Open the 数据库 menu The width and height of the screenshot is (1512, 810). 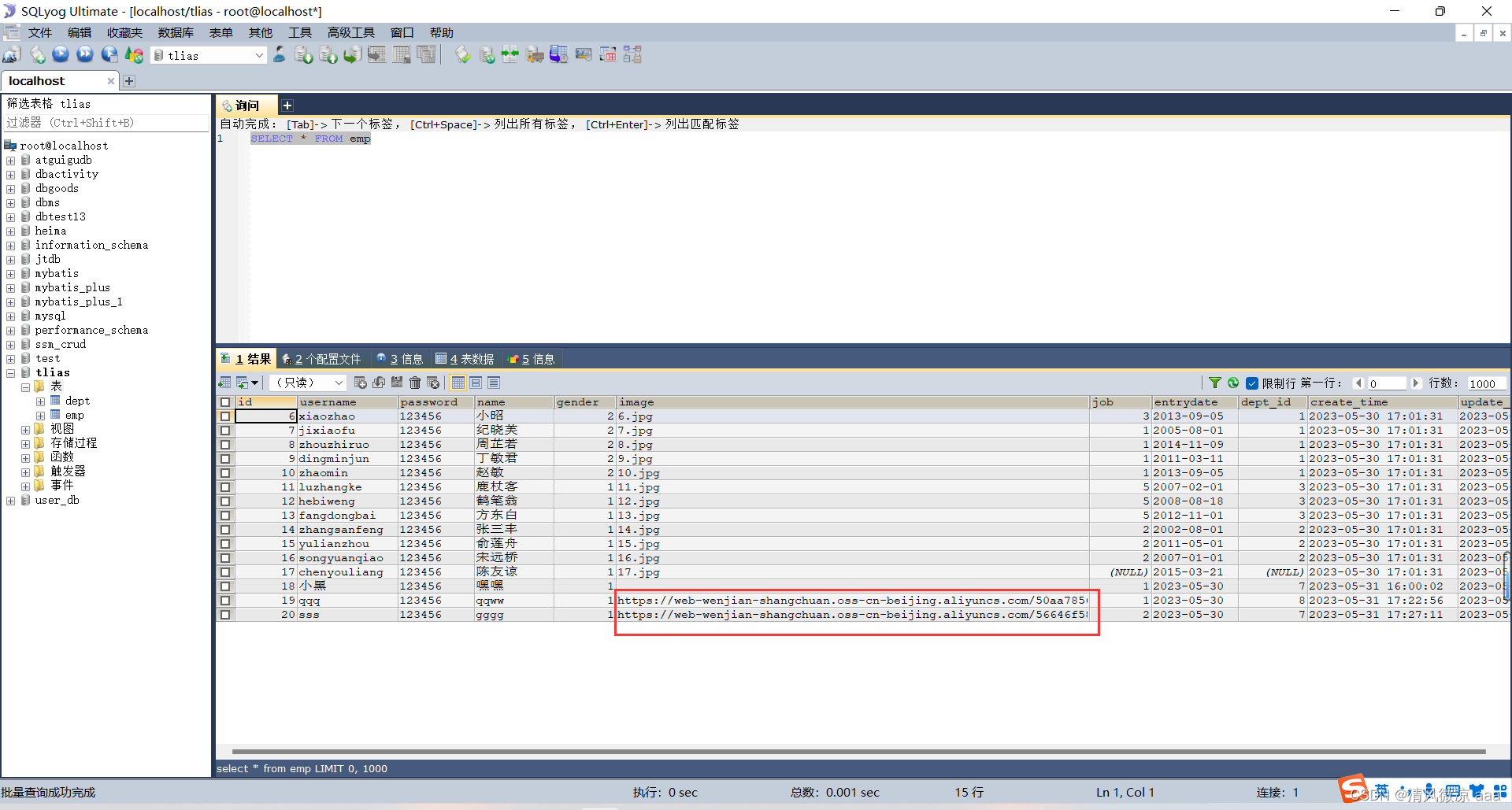176,33
